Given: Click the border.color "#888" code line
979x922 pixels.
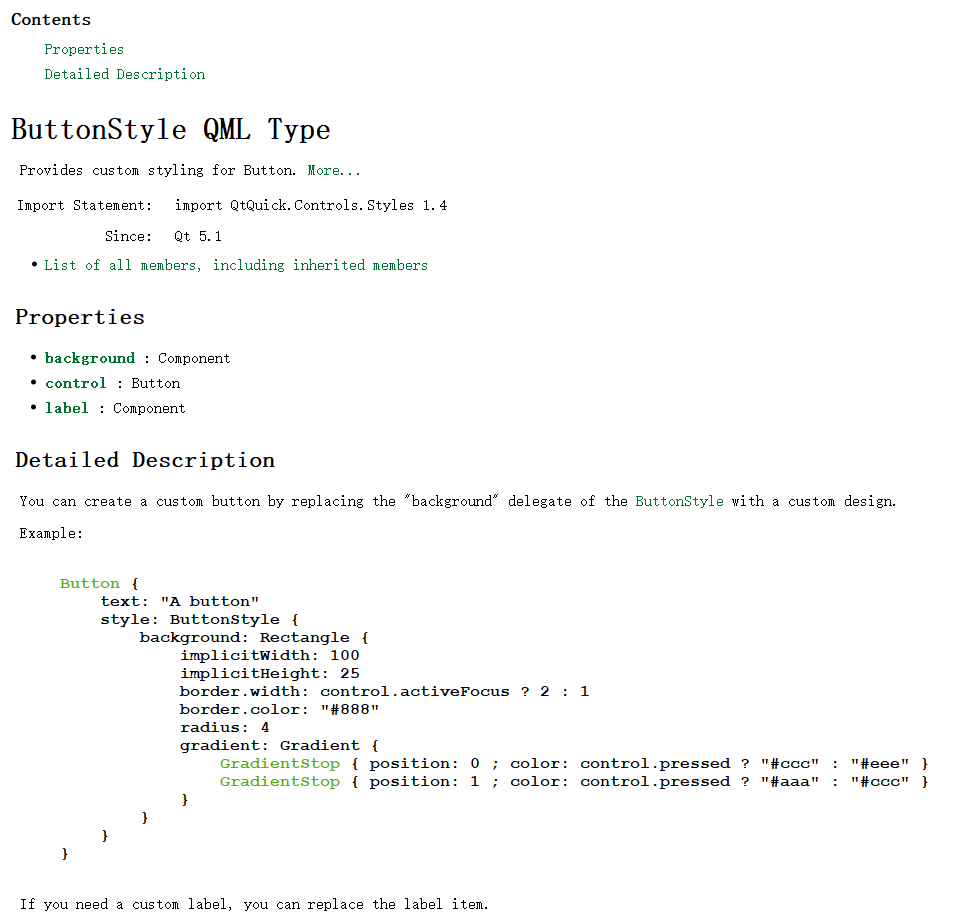Looking at the screenshot, I should click(279, 709).
